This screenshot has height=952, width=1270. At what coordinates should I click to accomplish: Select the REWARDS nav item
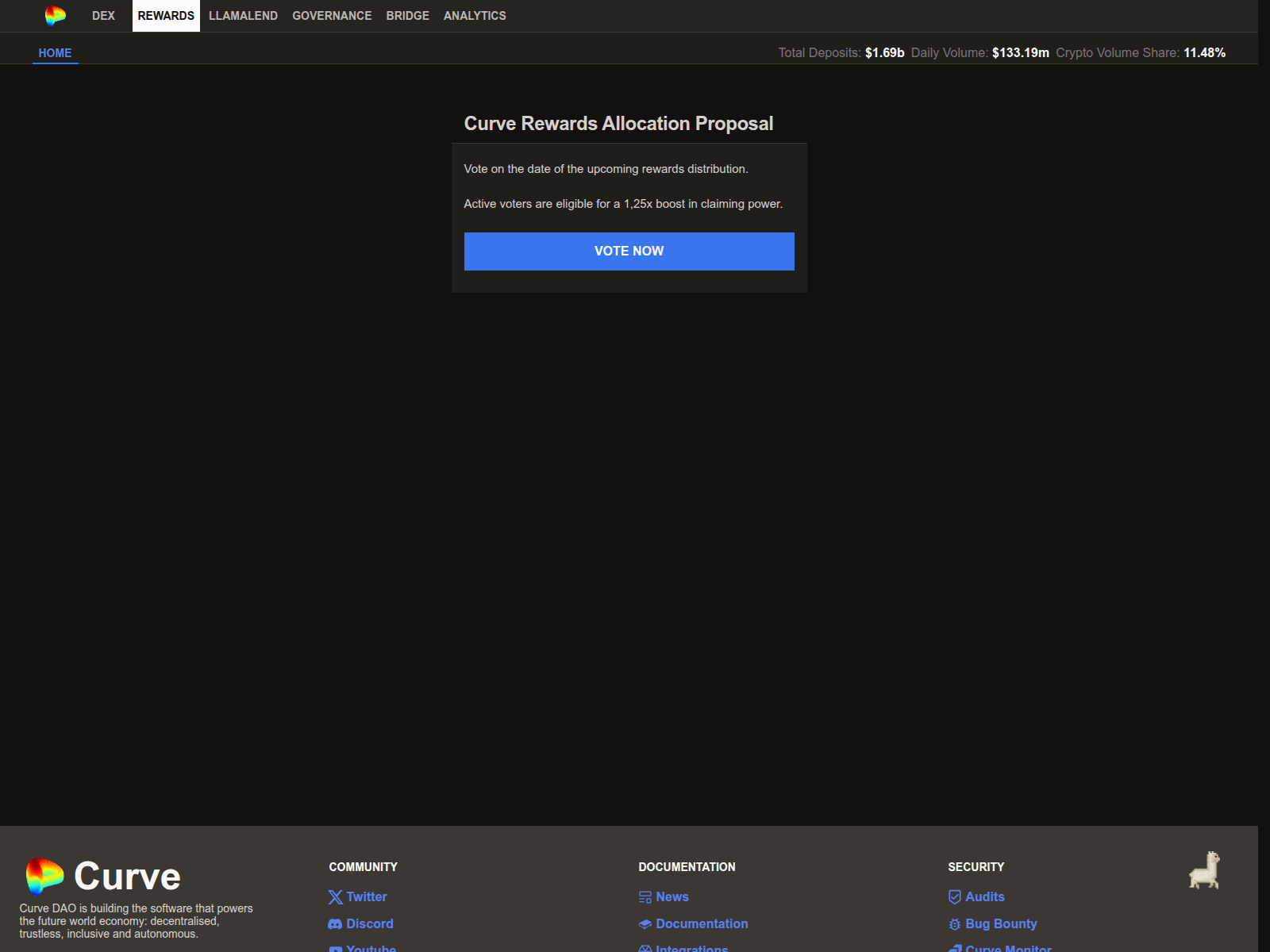click(x=166, y=16)
